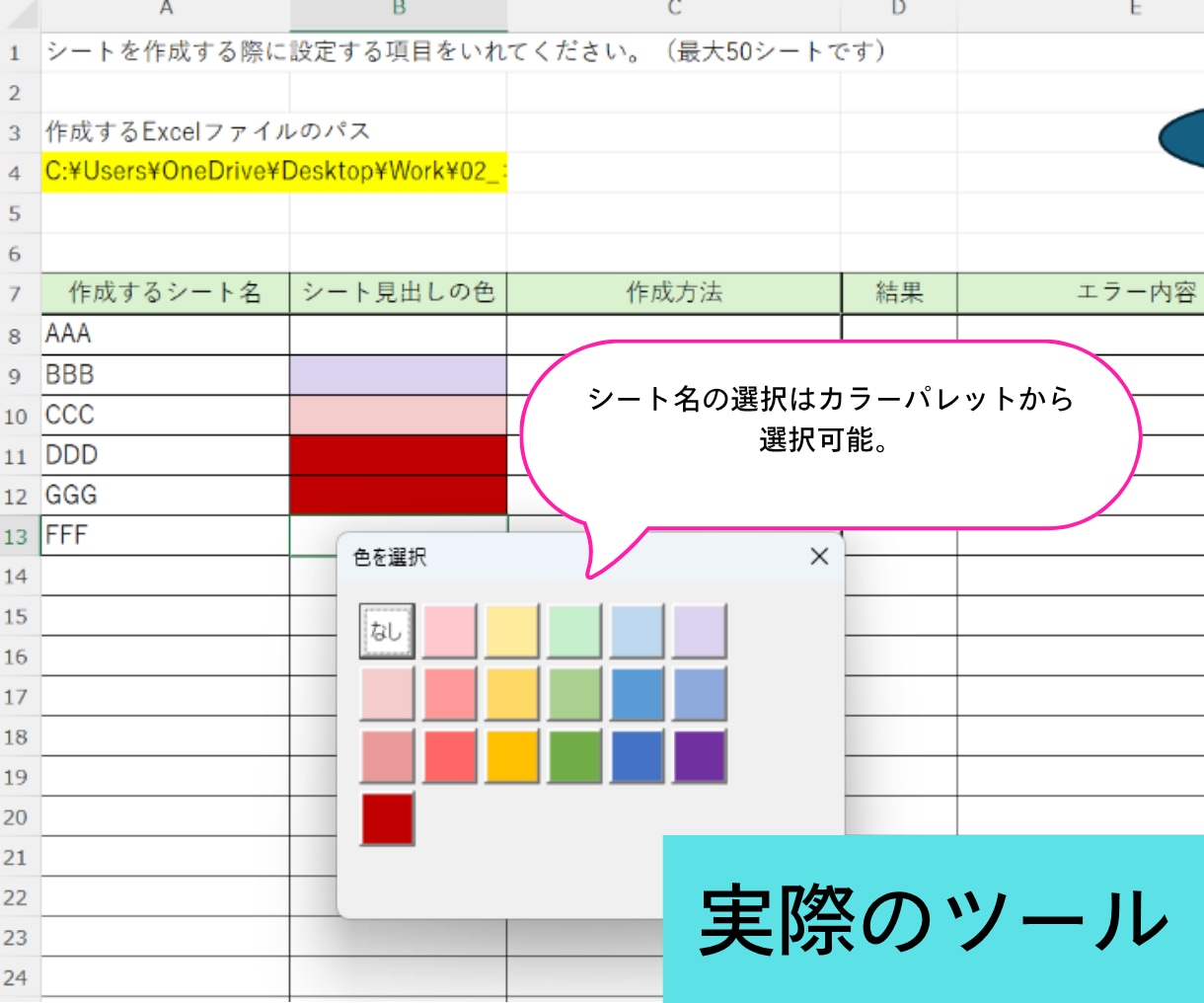1204x1003 pixels.
Task: Select the empty color cell in AAA row
Action: tap(399, 334)
